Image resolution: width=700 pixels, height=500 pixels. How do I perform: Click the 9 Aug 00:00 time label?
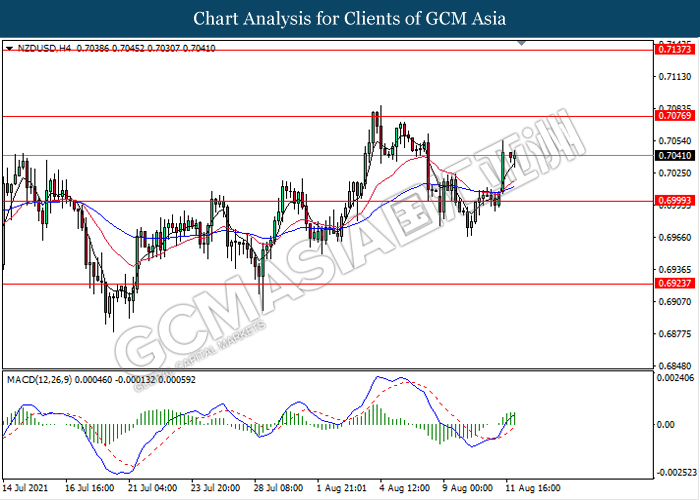(x=468, y=488)
